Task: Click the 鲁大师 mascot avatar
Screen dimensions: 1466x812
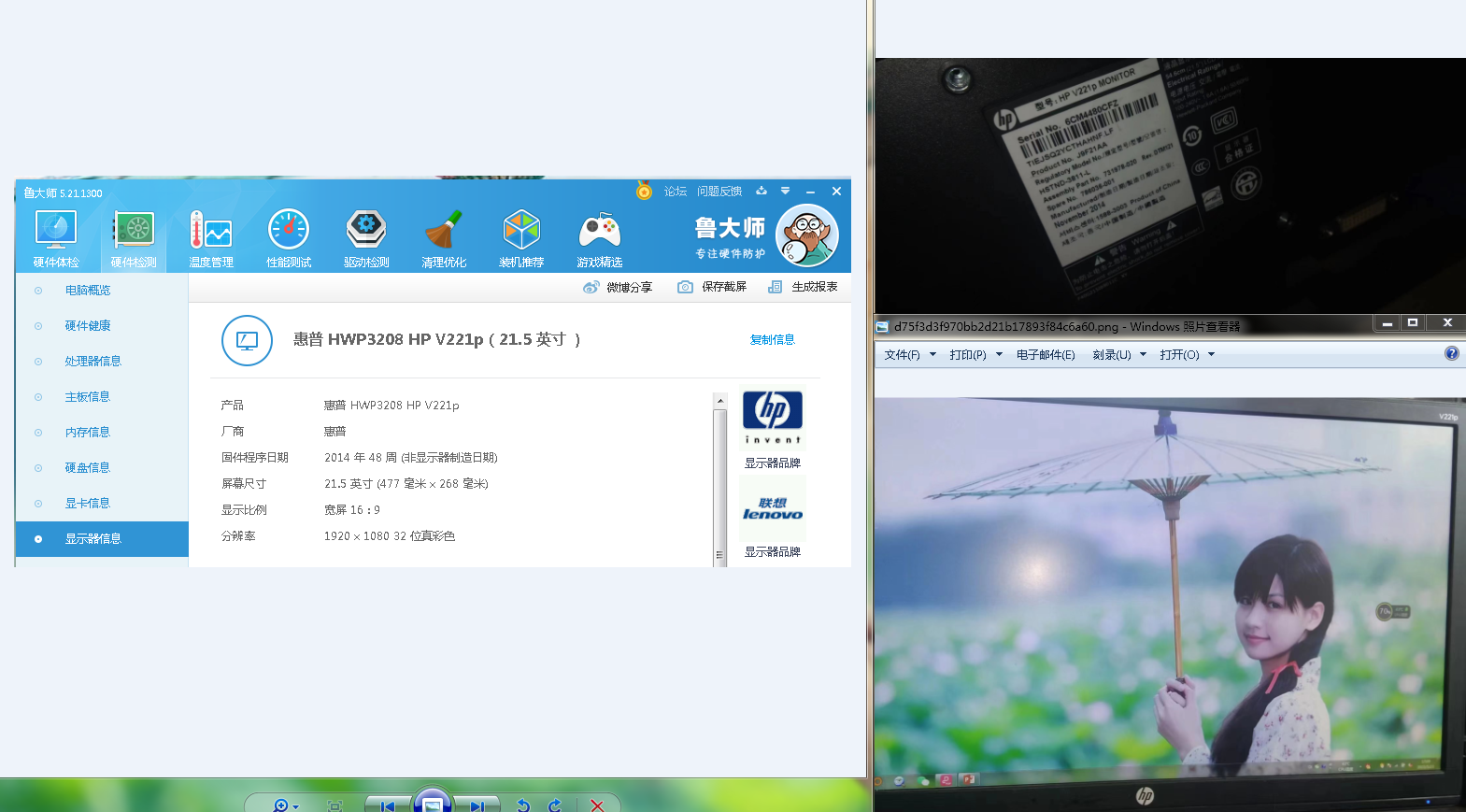Action: (807, 235)
